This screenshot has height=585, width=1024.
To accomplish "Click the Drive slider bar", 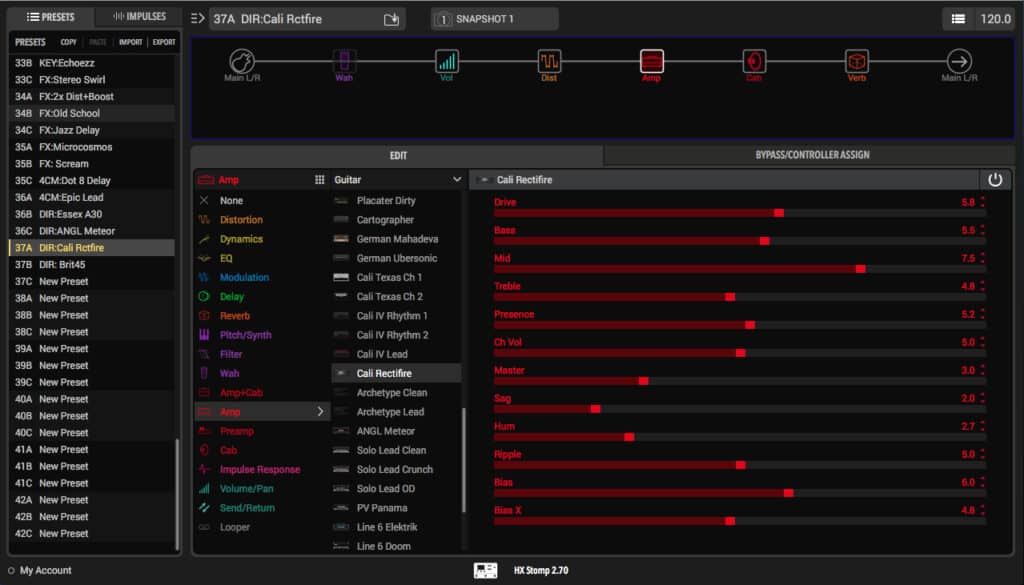I will click(x=739, y=213).
